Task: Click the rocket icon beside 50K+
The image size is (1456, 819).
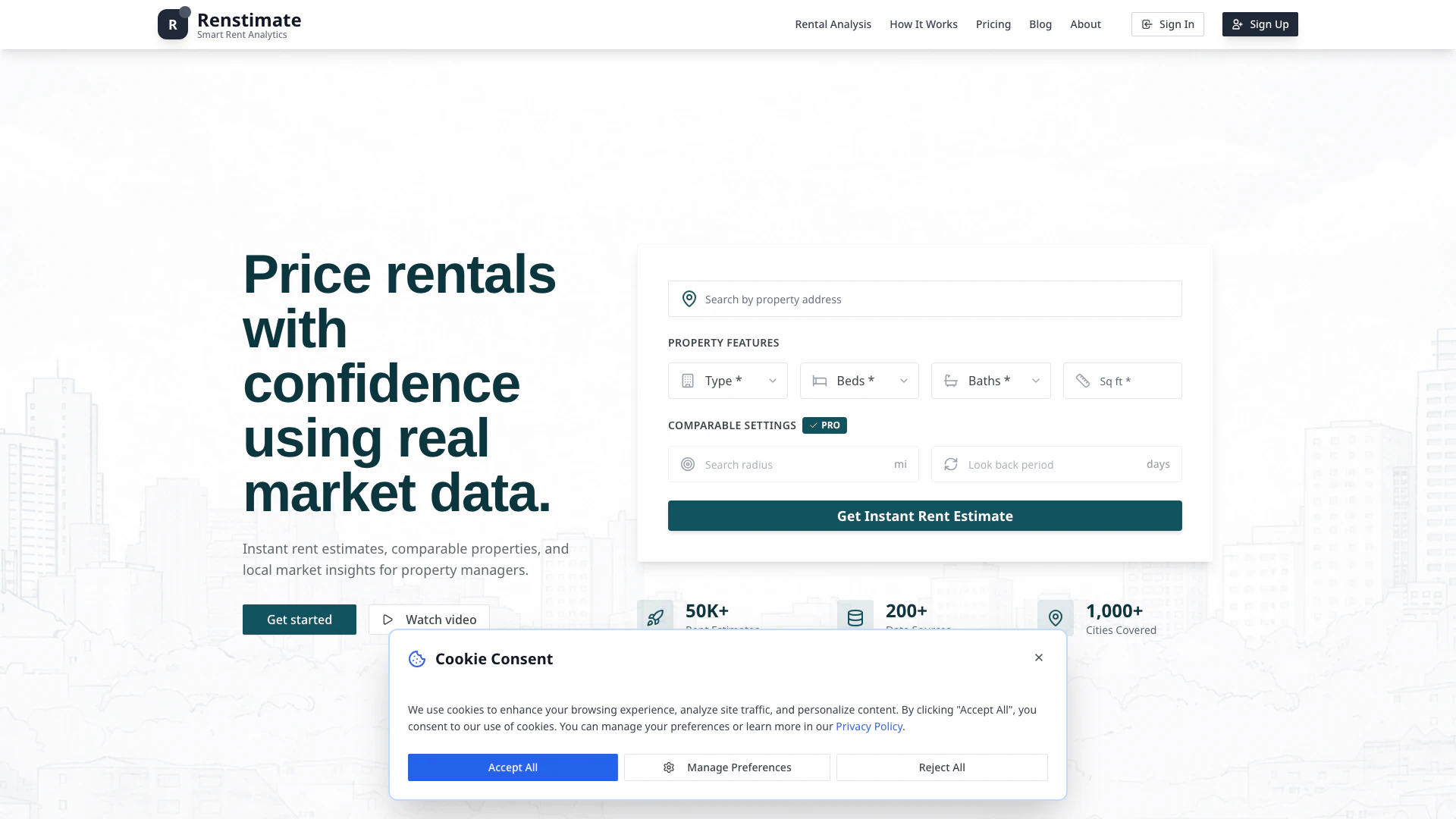Action: click(655, 617)
